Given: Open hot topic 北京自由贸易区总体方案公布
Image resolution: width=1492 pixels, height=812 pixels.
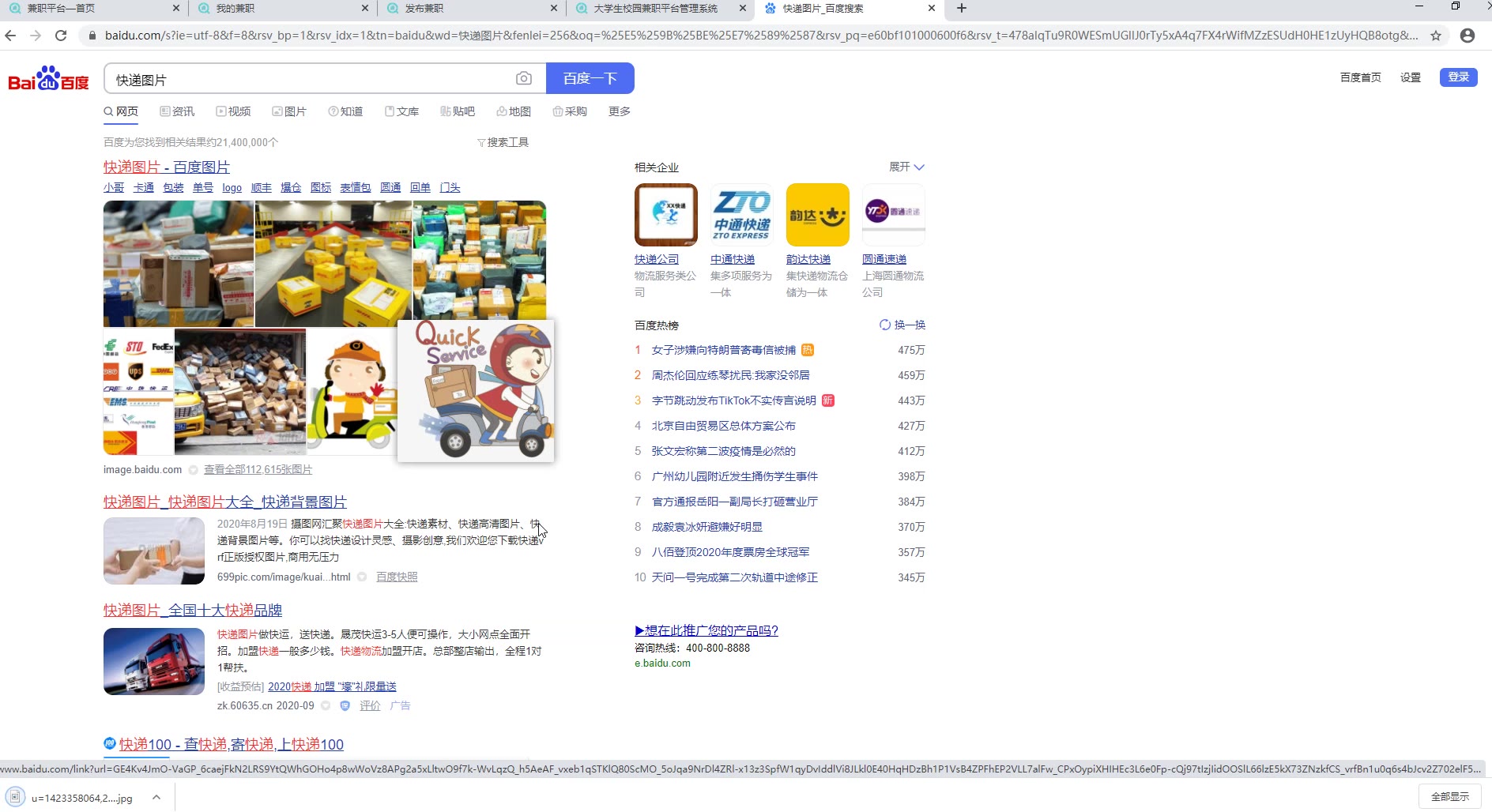Looking at the screenshot, I should pyautogui.click(x=723, y=426).
